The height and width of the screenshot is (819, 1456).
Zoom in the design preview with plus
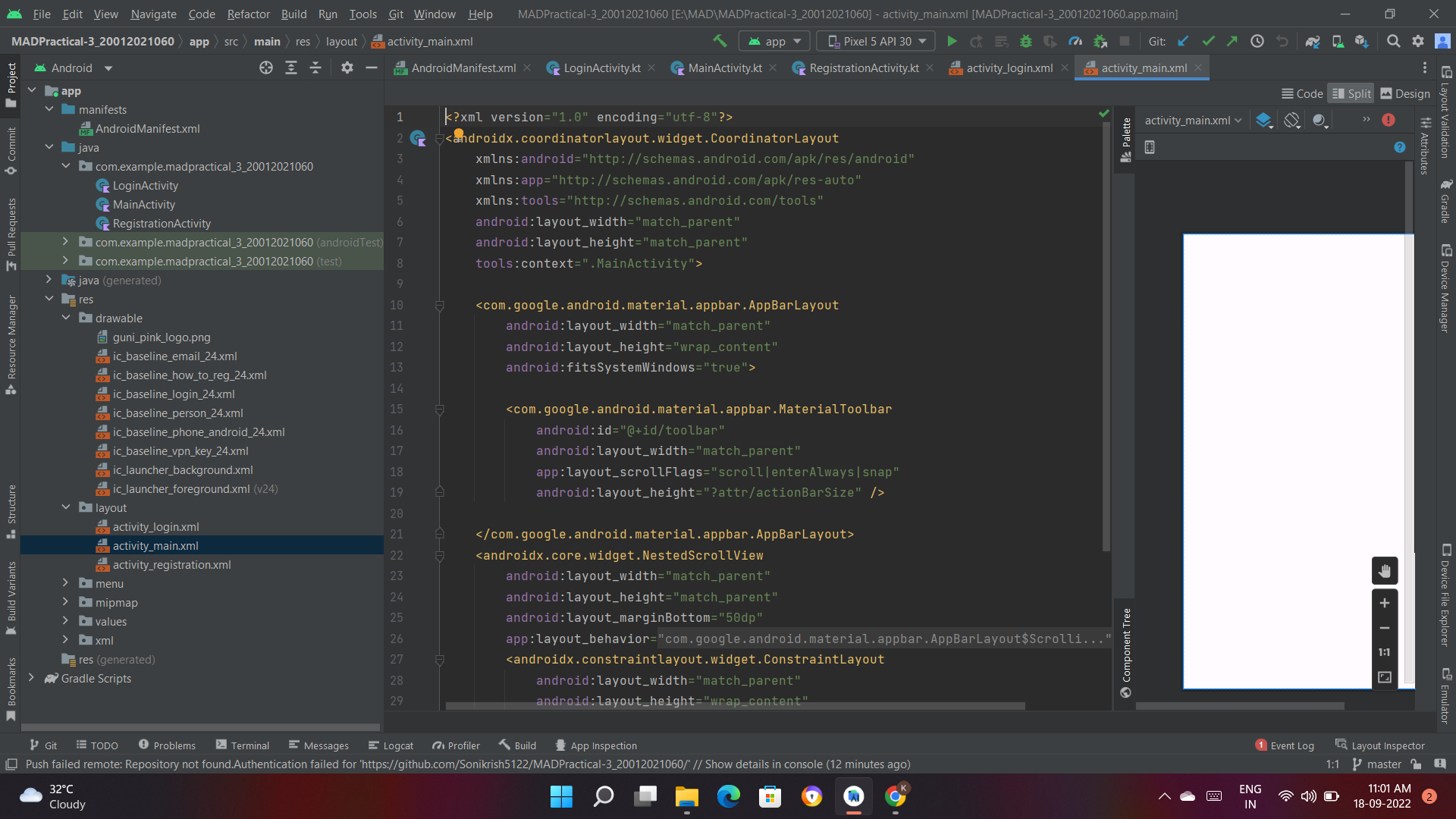(x=1385, y=603)
